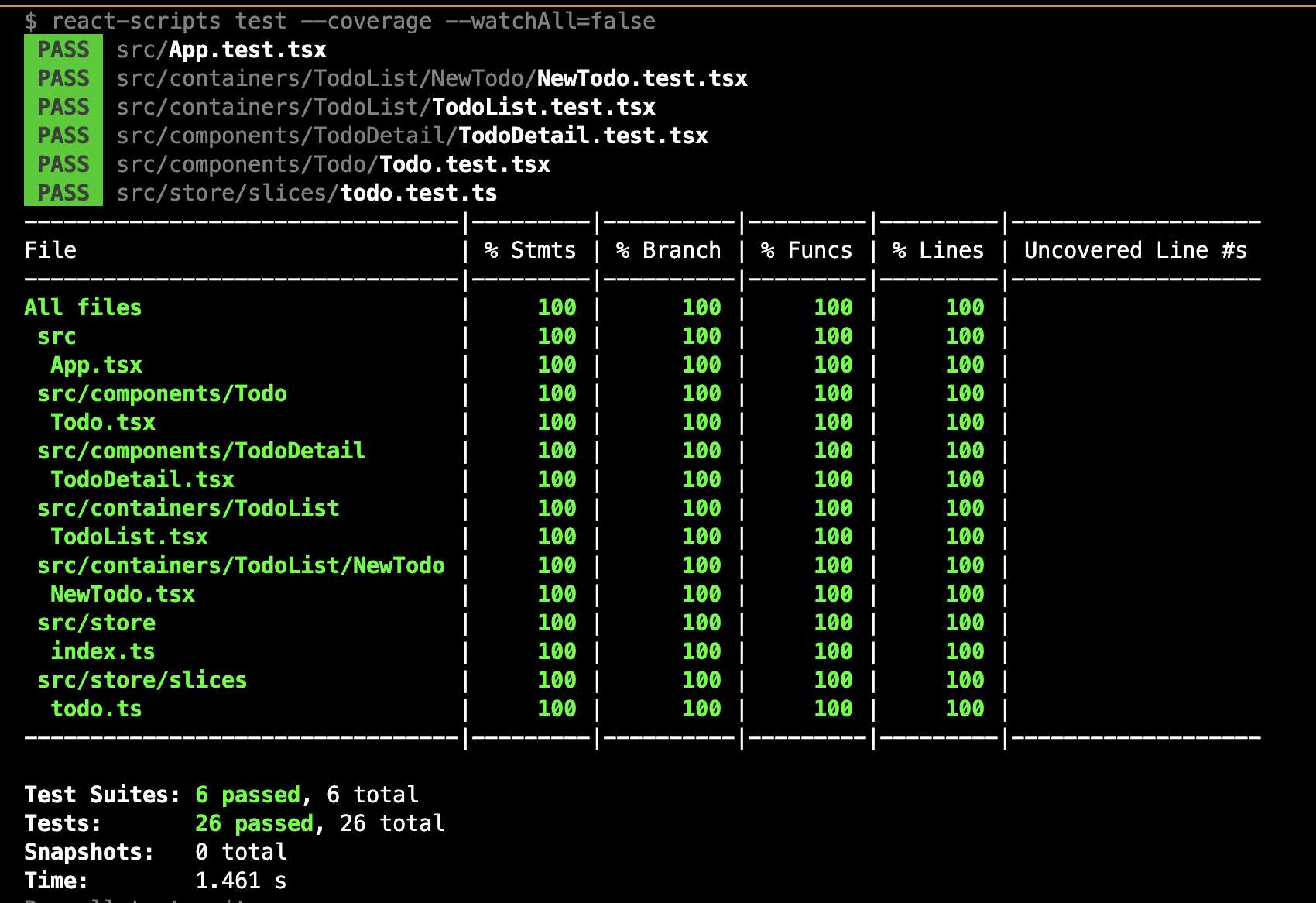The height and width of the screenshot is (903, 1316).
Task: Select the Todo.tsx row label
Action: click(x=103, y=422)
